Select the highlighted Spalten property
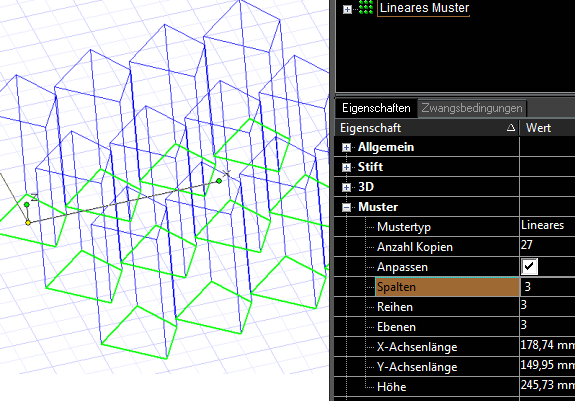Image resolution: width=575 pixels, height=402 pixels. (x=447, y=287)
